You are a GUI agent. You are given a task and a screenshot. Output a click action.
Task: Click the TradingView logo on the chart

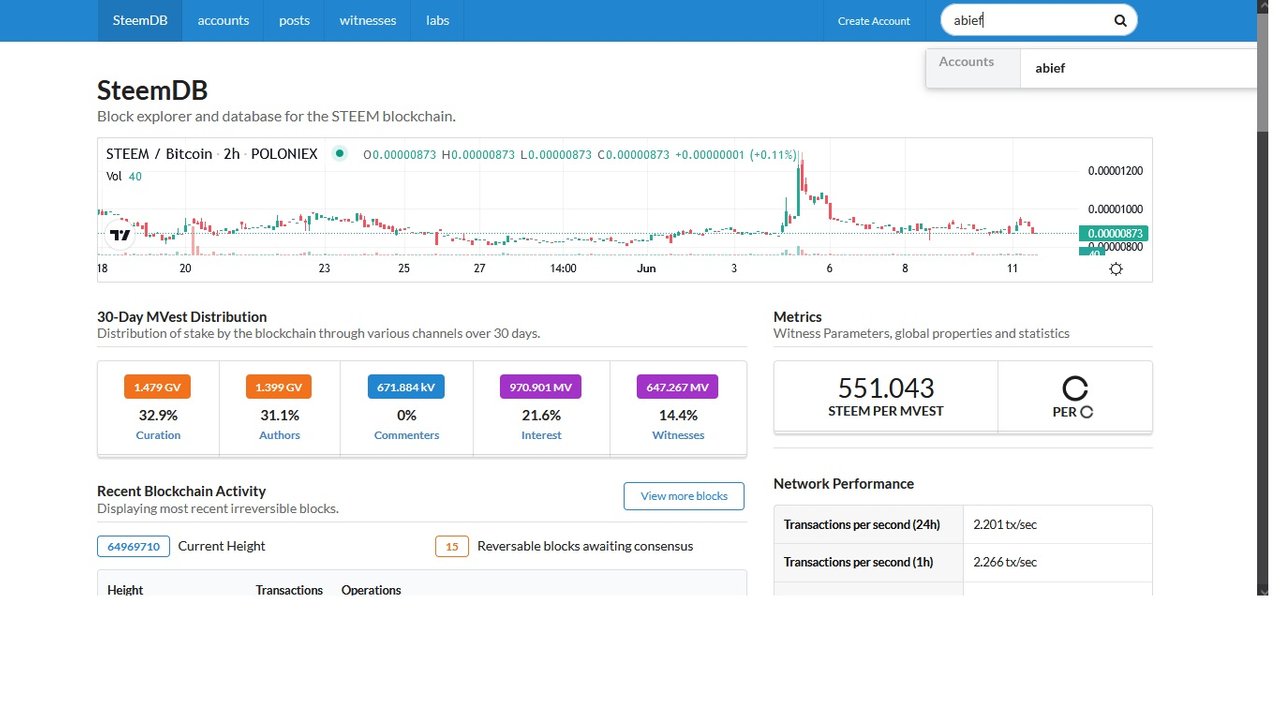[x=120, y=236]
